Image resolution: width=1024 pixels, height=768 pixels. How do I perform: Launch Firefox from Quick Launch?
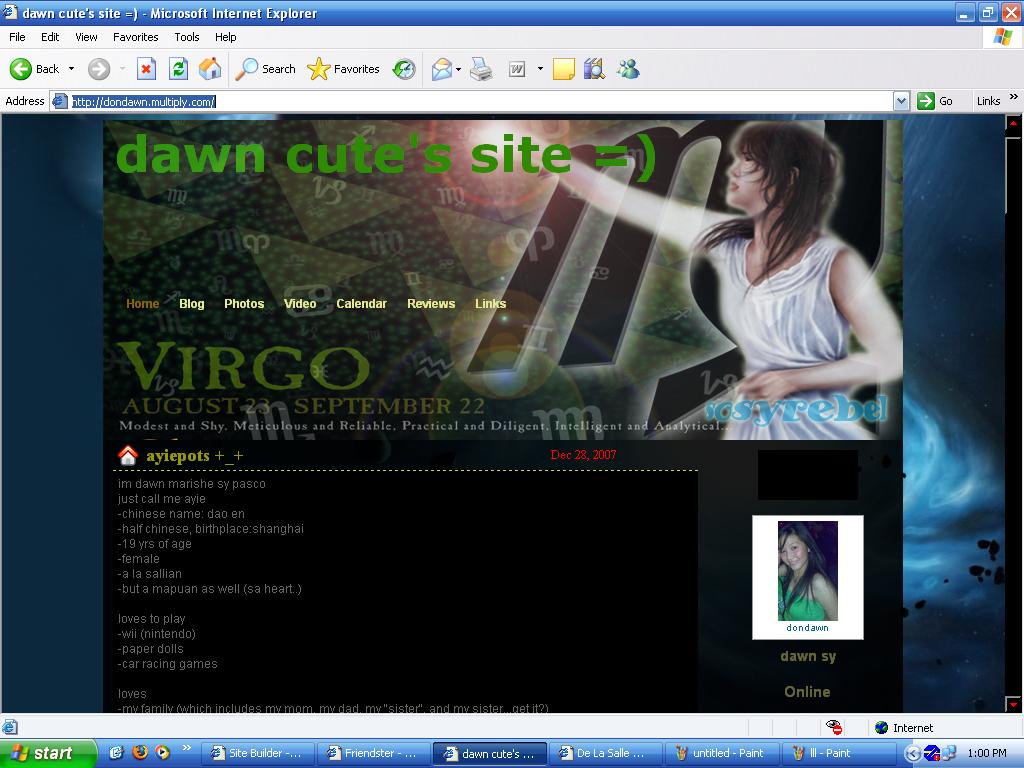(140, 752)
